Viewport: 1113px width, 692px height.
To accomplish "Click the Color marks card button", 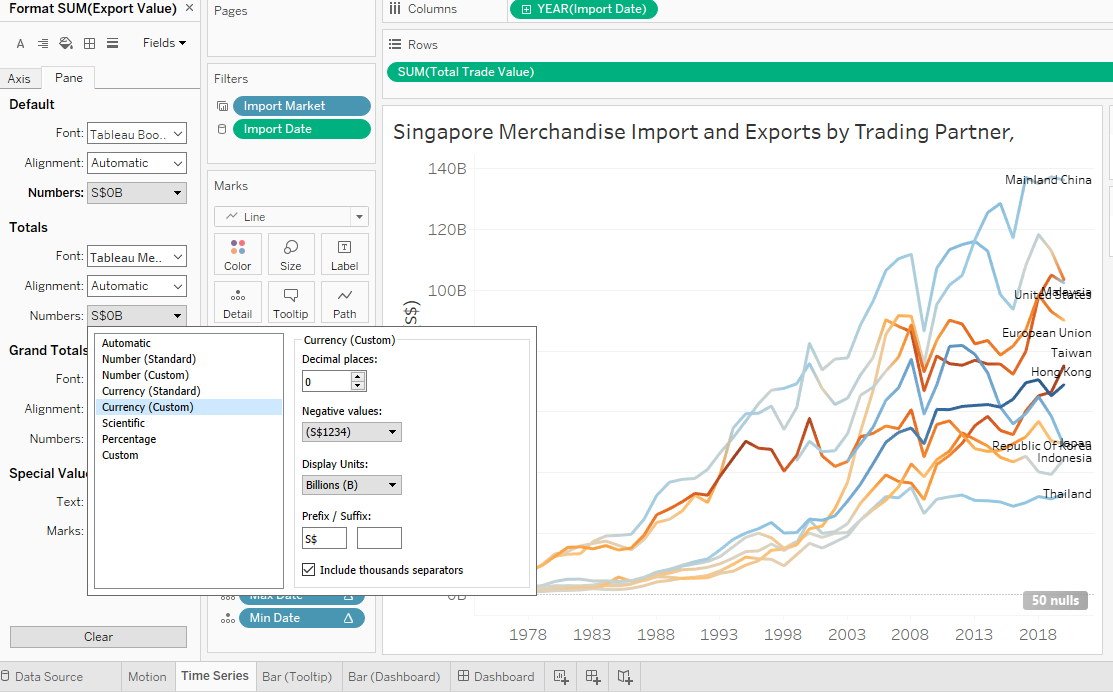I will pos(238,254).
